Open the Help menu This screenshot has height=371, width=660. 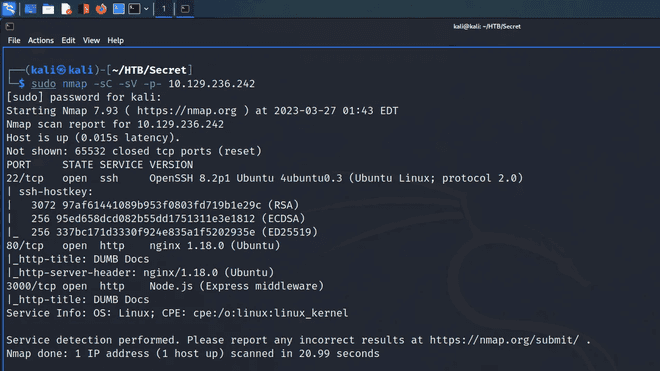point(115,40)
